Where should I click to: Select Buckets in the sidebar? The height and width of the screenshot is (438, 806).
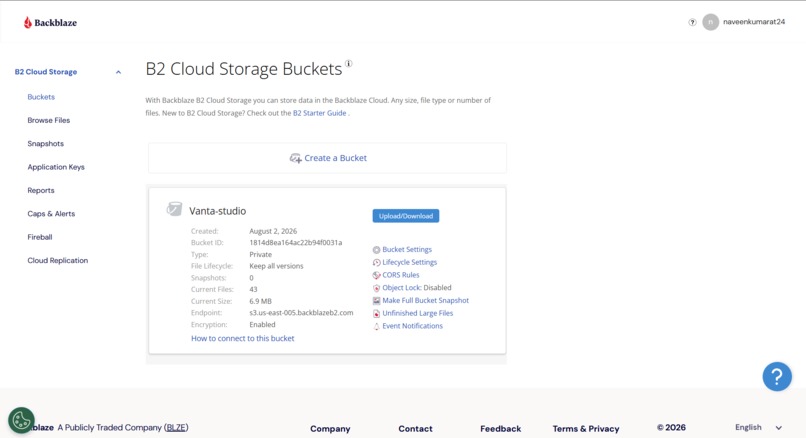click(41, 97)
